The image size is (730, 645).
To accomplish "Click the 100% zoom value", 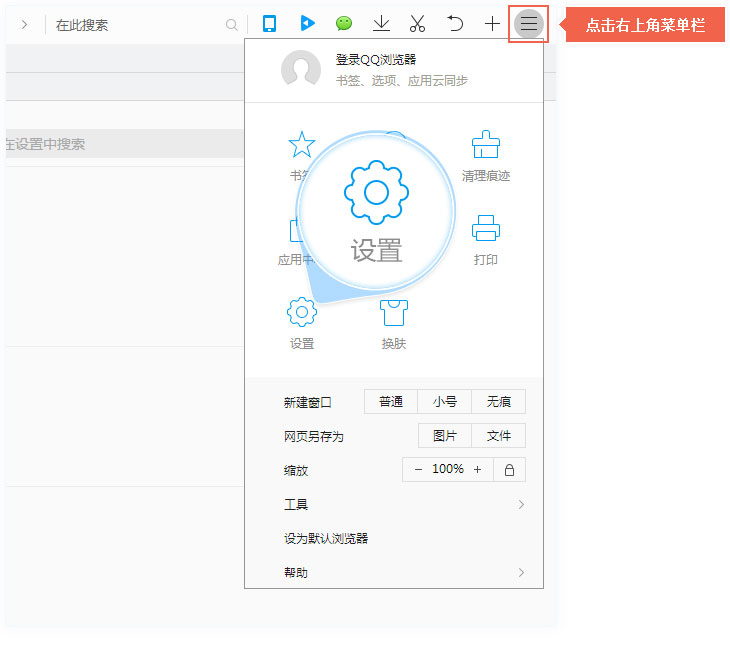I will click(x=447, y=469).
